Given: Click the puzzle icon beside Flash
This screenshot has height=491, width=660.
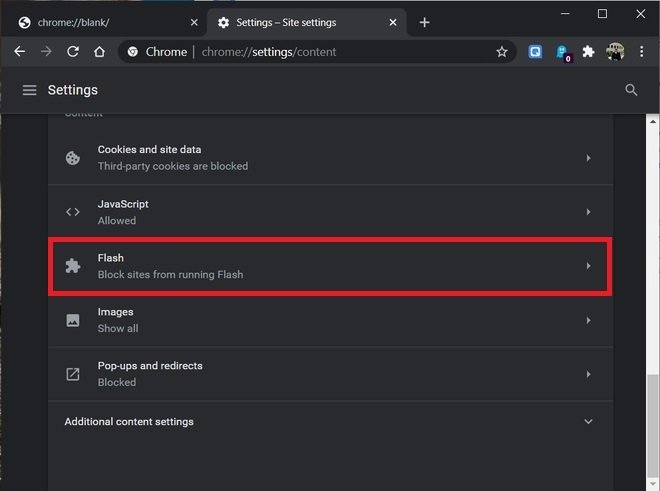Looking at the screenshot, I should tap(73, 266).
